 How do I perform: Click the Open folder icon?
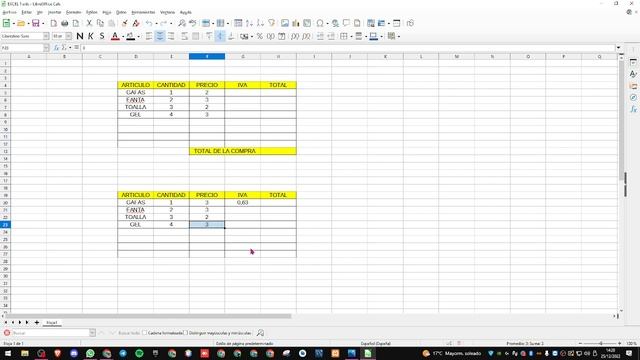(x=21, y=23)
